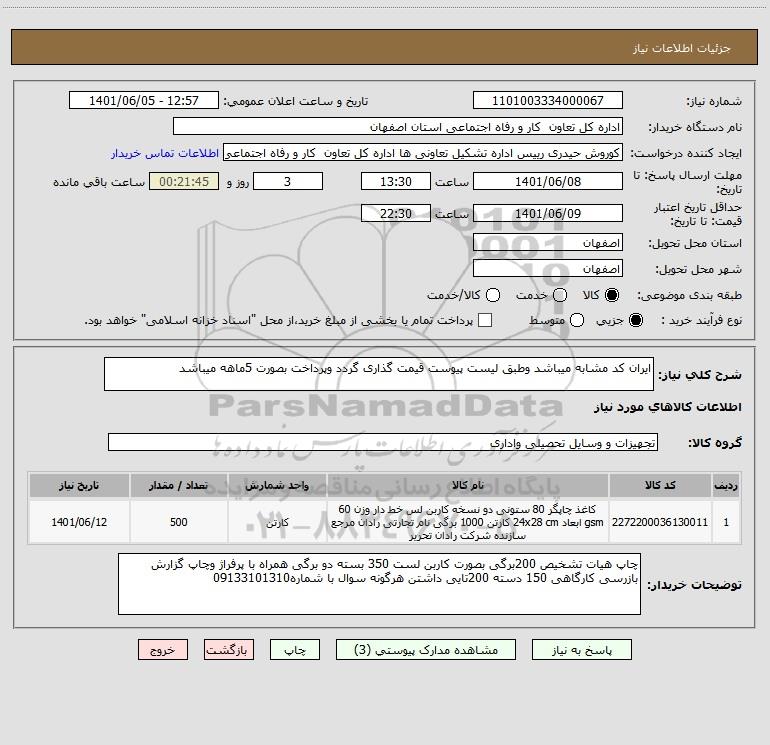Click the quantity cell 500
Viewport: 770px width, 745px height.
tap(178, 522)
